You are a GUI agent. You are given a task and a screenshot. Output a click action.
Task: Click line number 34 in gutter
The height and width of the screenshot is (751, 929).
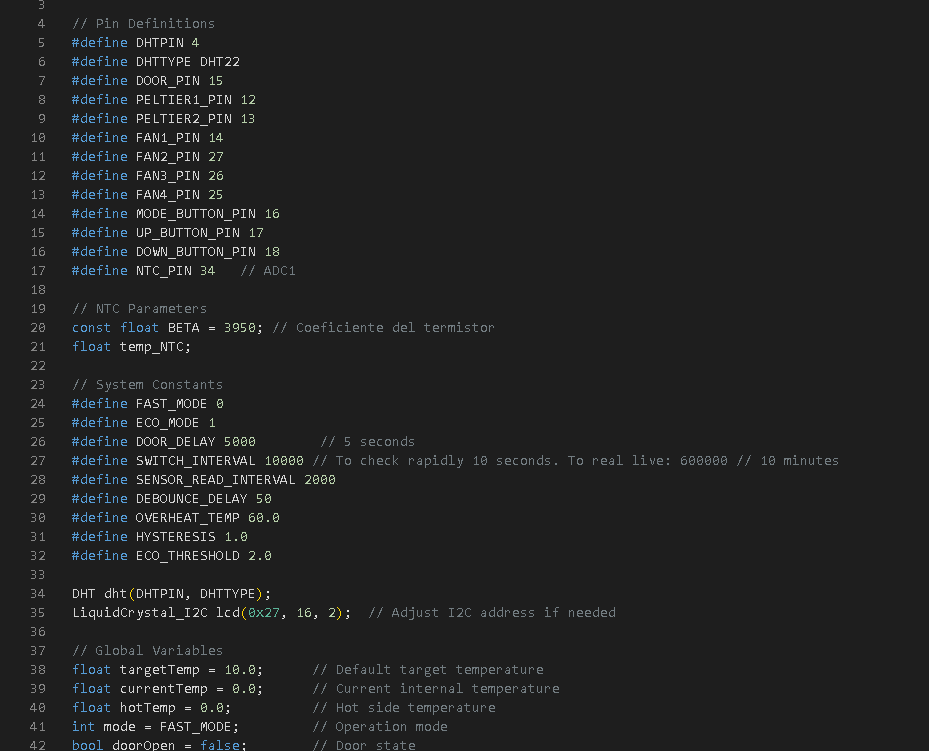[x=37, y=593]
